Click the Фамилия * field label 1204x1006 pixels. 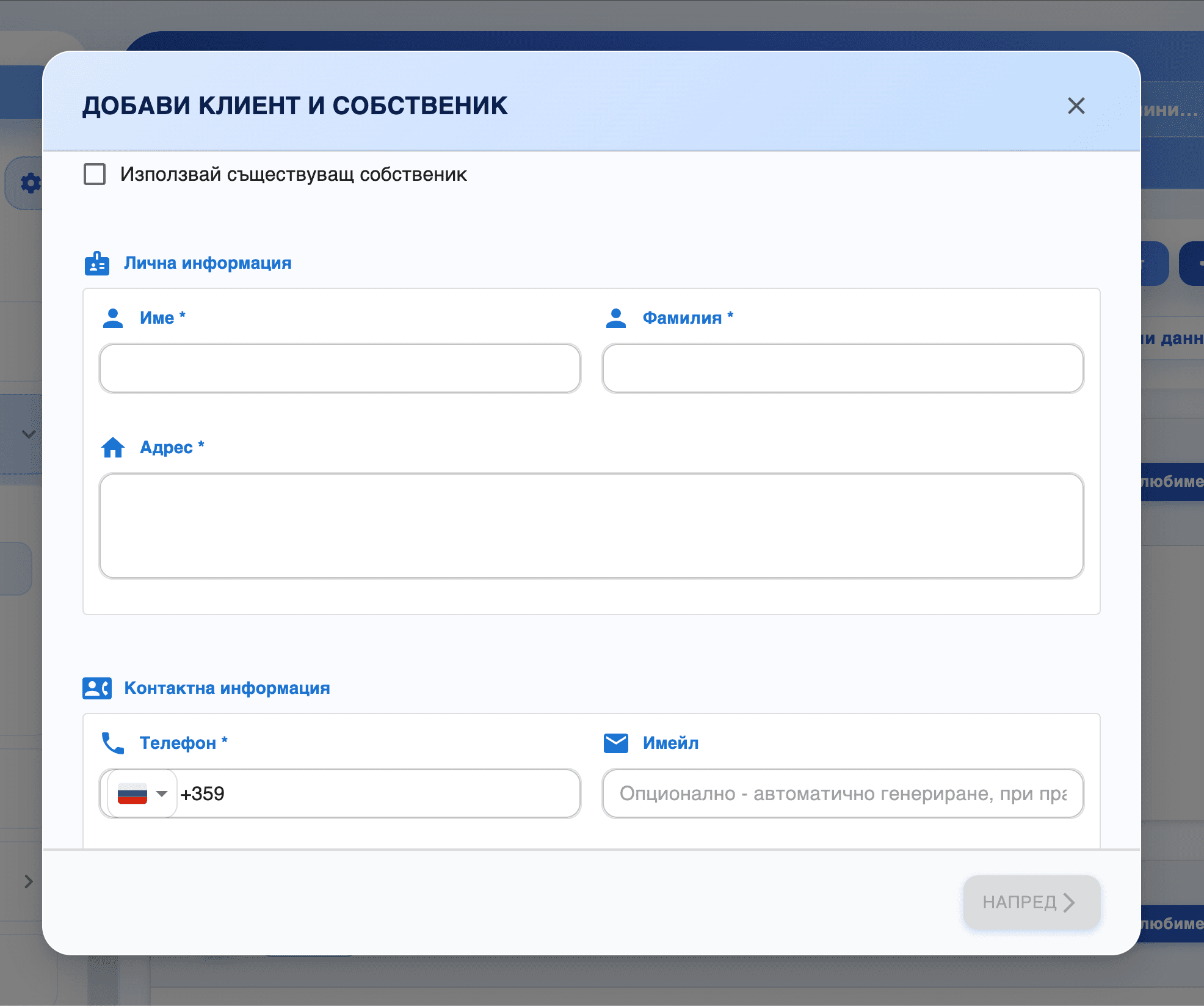click(x=688, y=318)
